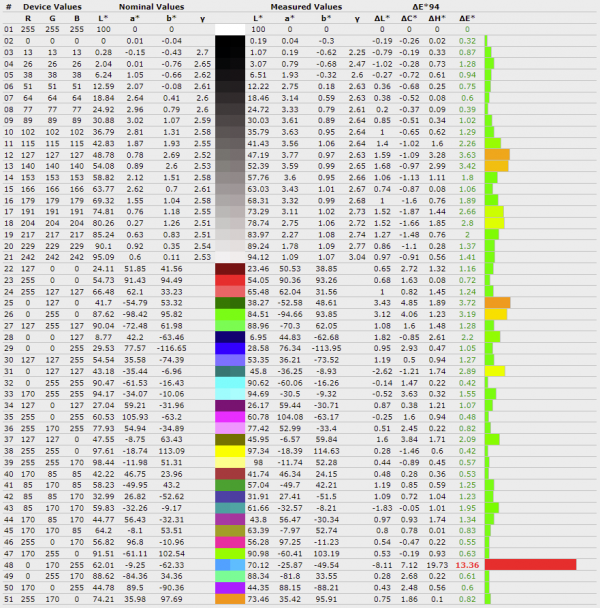Click the 'G' device column header

coord(52,18)
